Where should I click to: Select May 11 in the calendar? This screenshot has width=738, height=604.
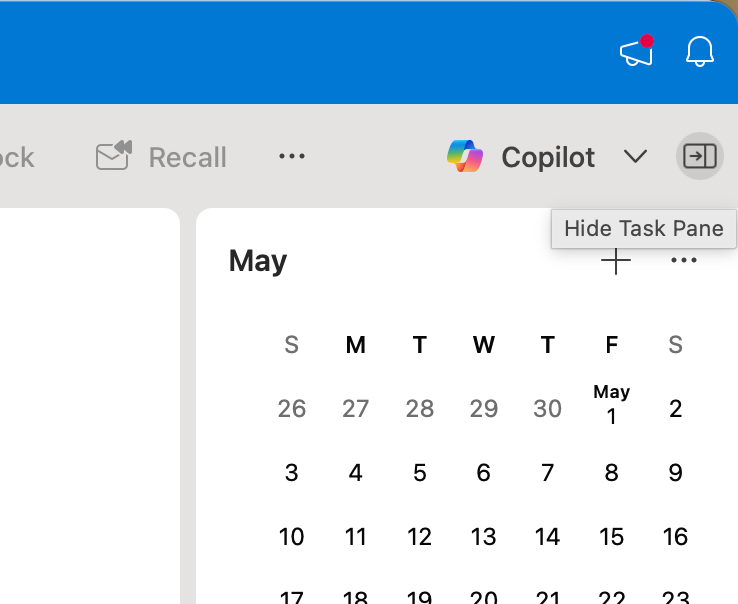pyautogui.click(x=355, y=536)
